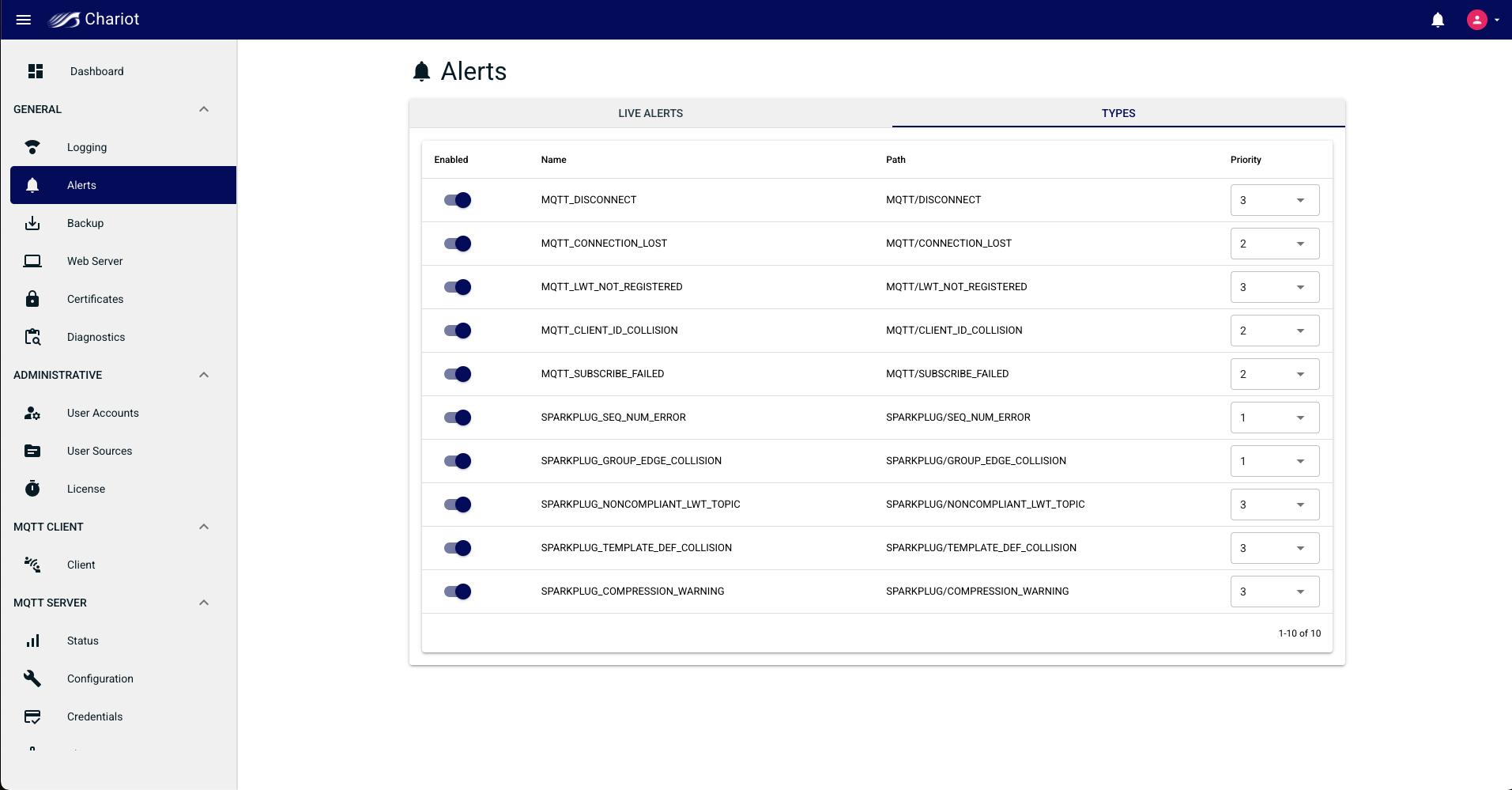This screenshot has height=790, width=1512.
Task: Disable the MQTT_DISCONNECT alert toggle
Action: tap(458, 200)
